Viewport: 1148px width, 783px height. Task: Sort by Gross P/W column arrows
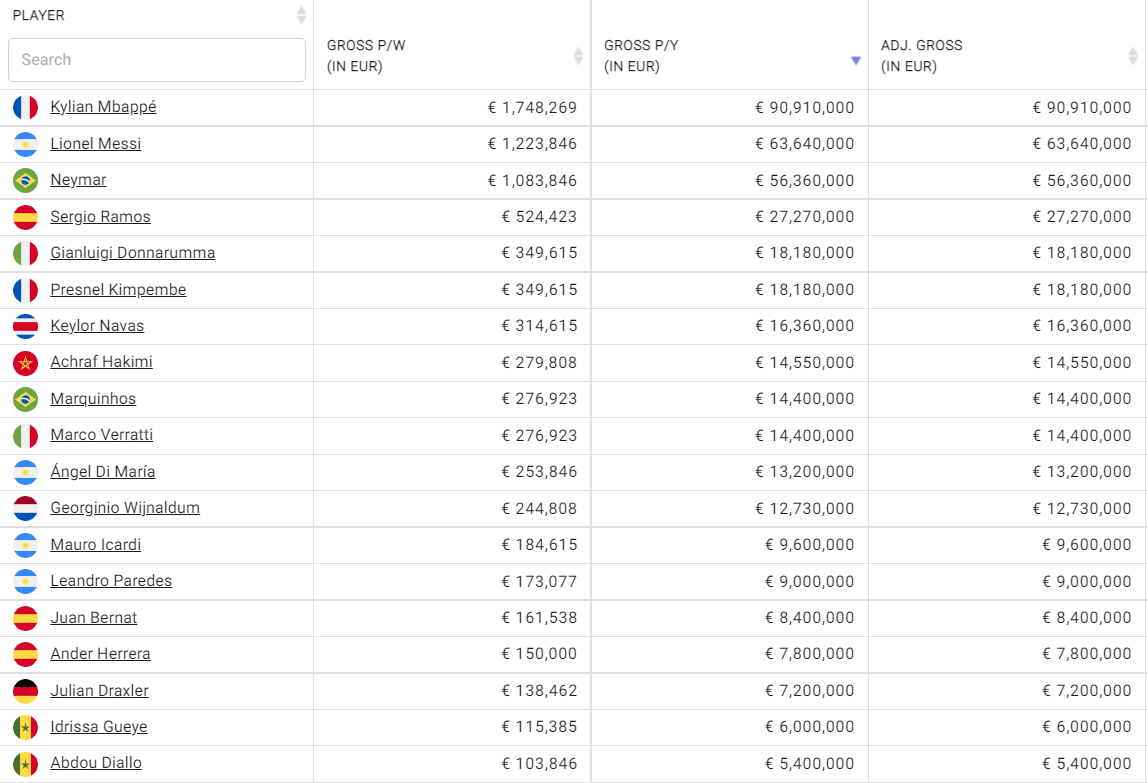tap(578, 56)
